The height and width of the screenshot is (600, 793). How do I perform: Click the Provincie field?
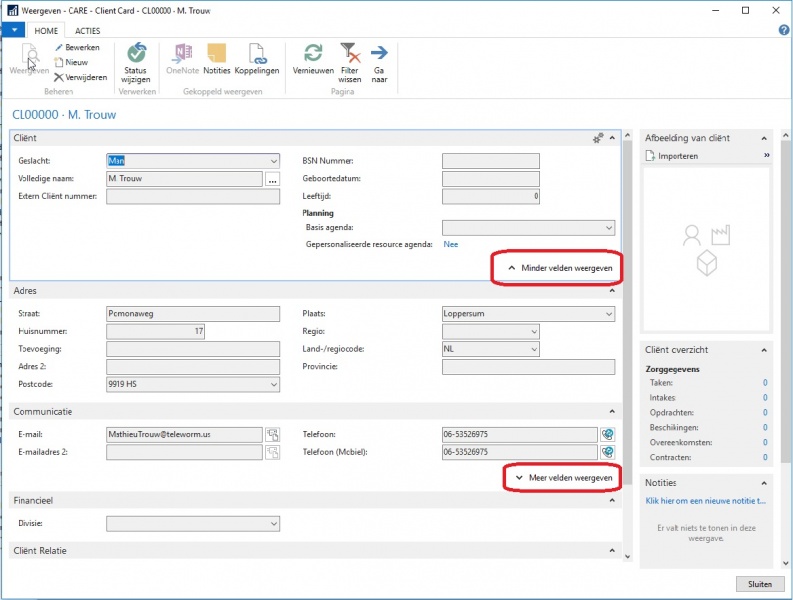click(x=528, y=367)
